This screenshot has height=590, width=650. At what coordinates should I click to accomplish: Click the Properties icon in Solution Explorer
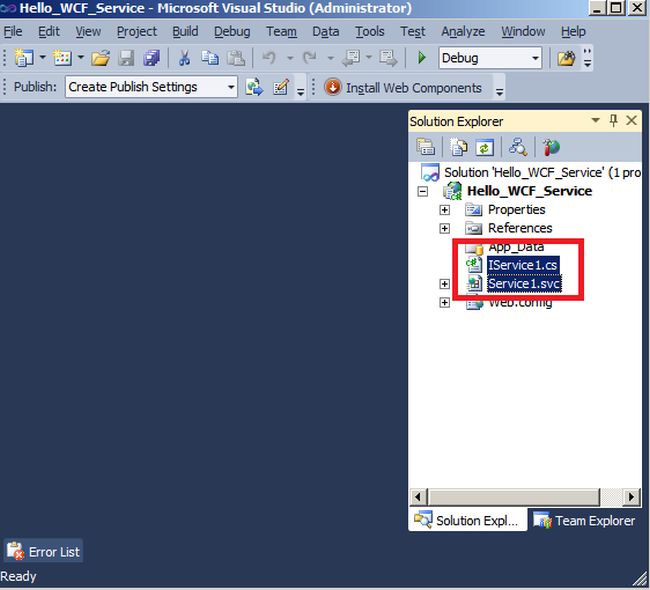point(425,147)
